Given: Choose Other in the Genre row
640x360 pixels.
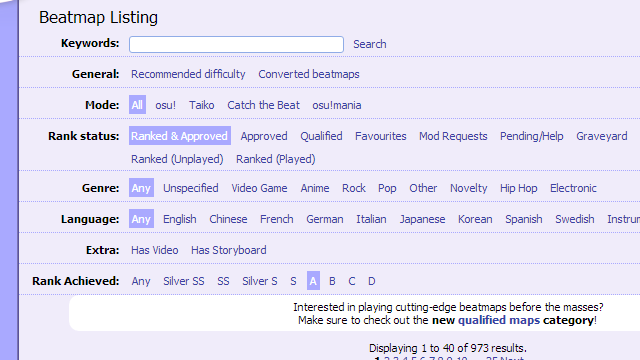Looking at the screenshot, I should click(423, 188).
